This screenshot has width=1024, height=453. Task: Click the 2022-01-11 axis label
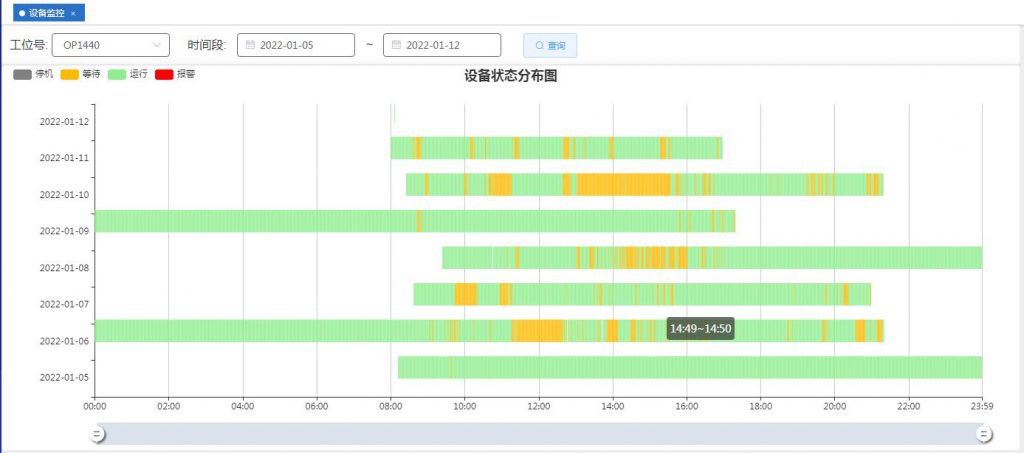click(x=64, y=158)
